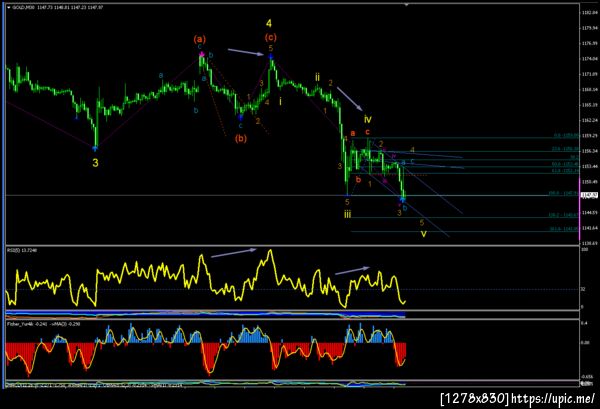Select the orange (c) wave label

(271, 37)
